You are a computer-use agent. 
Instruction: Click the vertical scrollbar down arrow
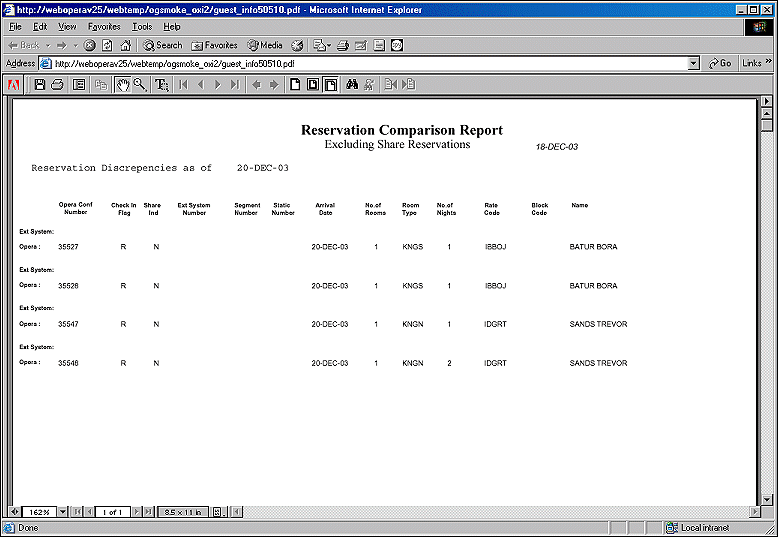767,498
